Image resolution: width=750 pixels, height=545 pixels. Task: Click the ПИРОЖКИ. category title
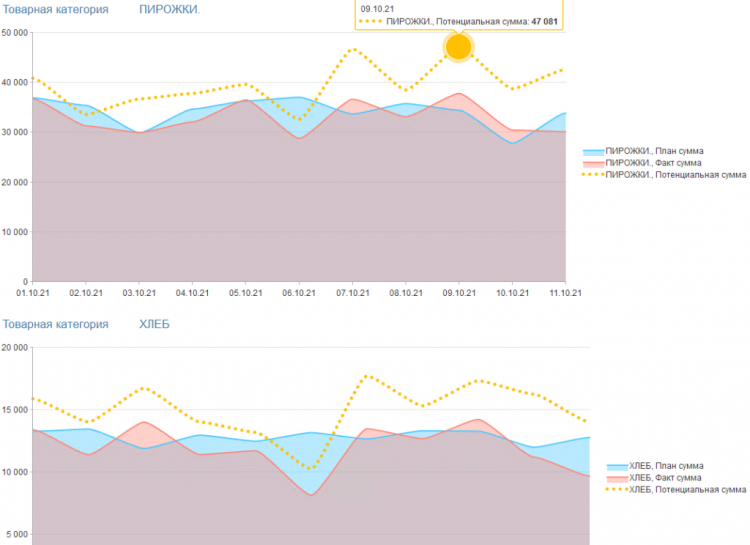pyautogui.click(x=170, y=10)
